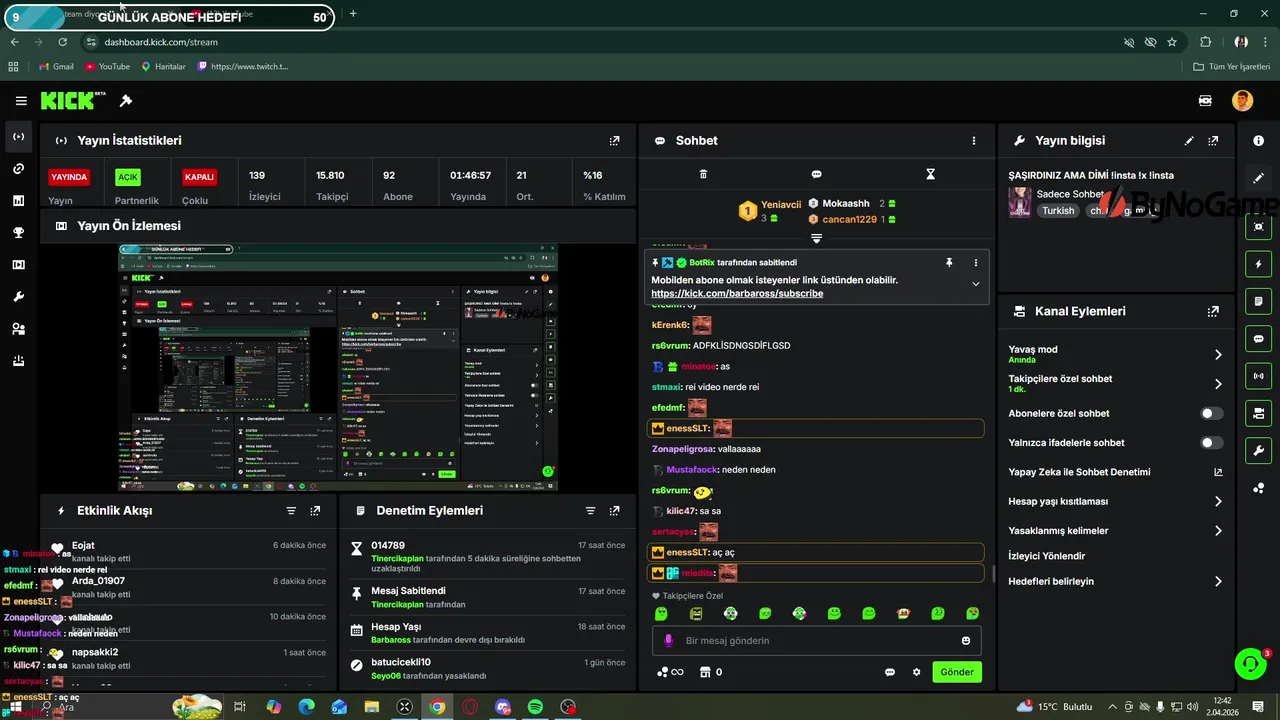Edit Yayın bilgisi with the pencil icon
The image size is (1280, 720).
(1189, 141)
